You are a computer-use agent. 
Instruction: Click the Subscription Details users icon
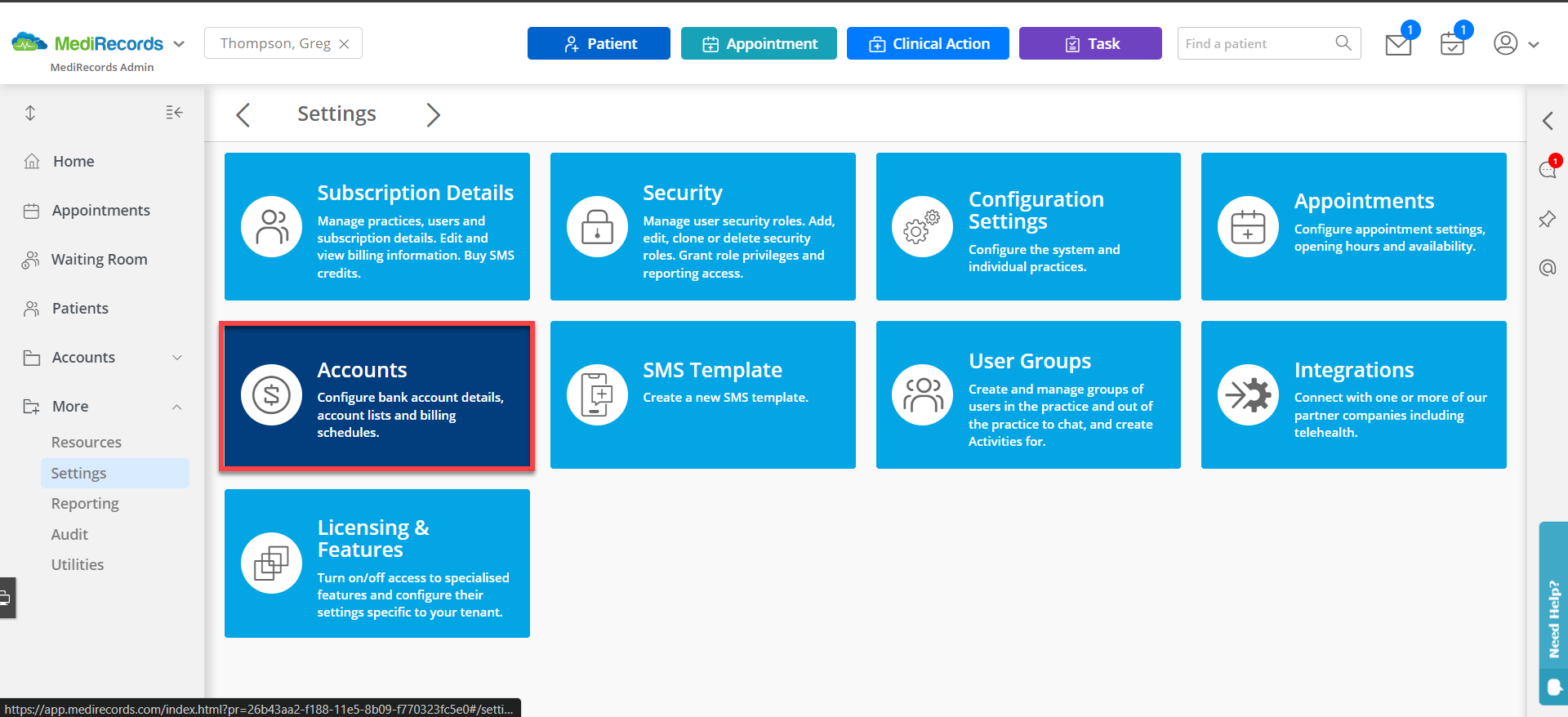pos(272,227)
